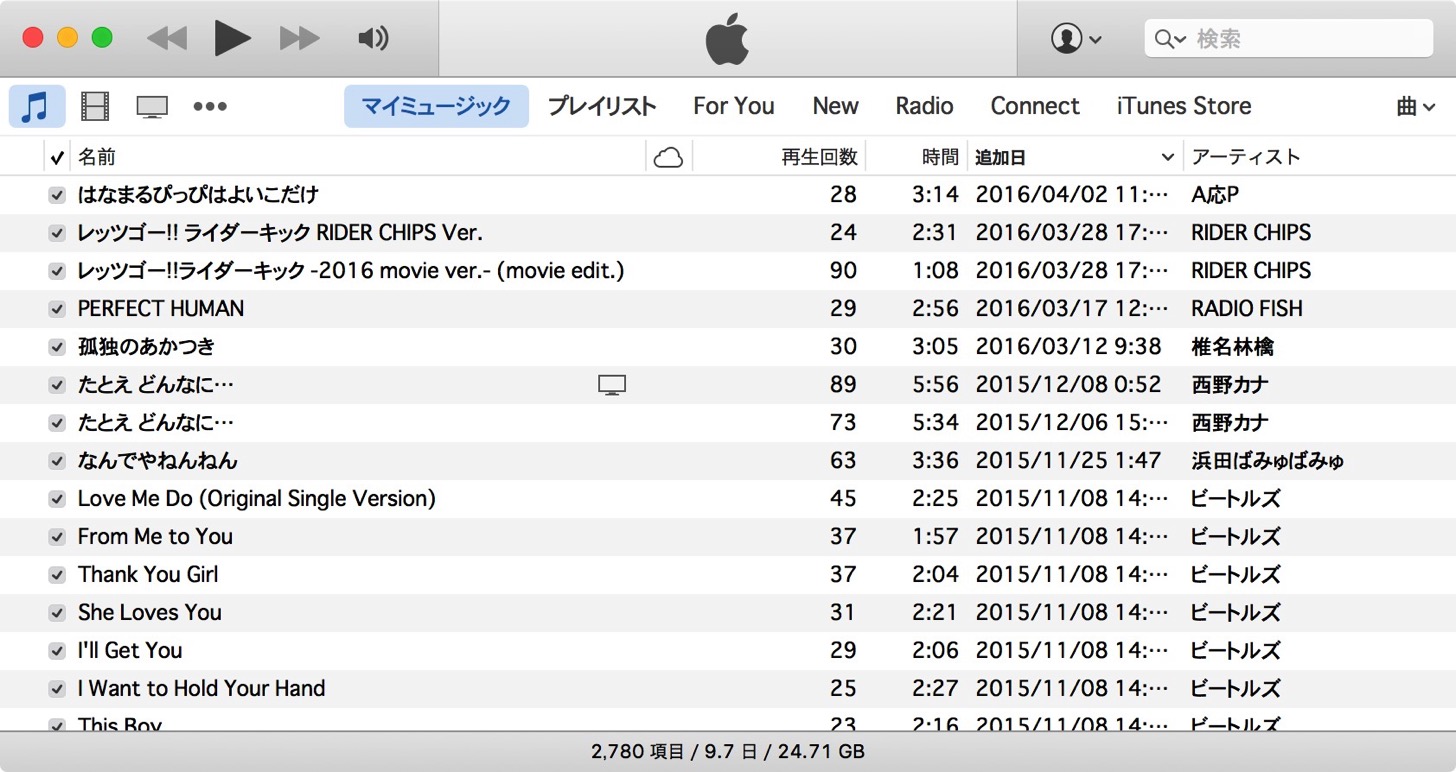
Task: Sort by the アーティスト column header
Action: (x=1246, y=157)
